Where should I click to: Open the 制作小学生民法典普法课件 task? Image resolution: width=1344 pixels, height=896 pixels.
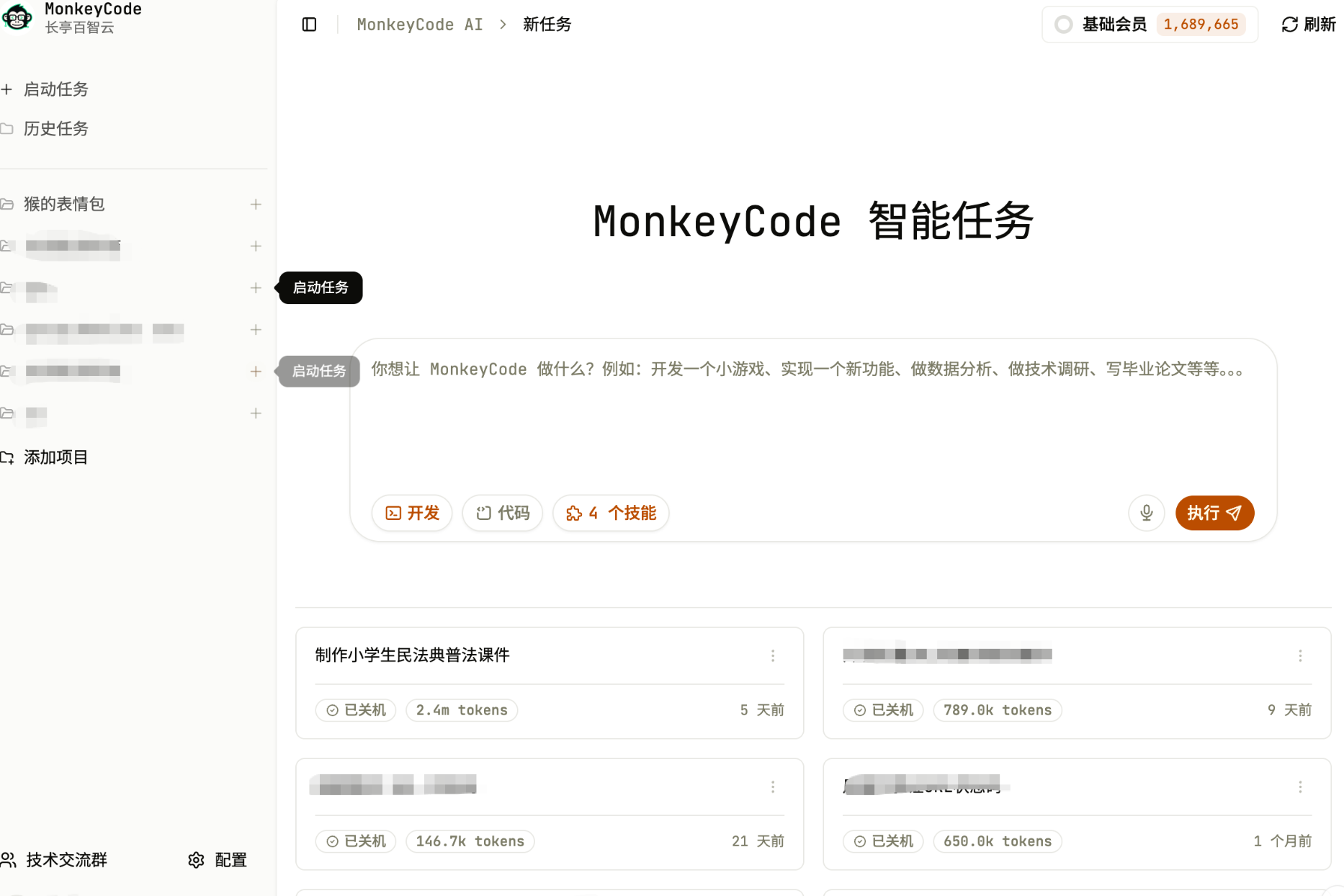413,655
